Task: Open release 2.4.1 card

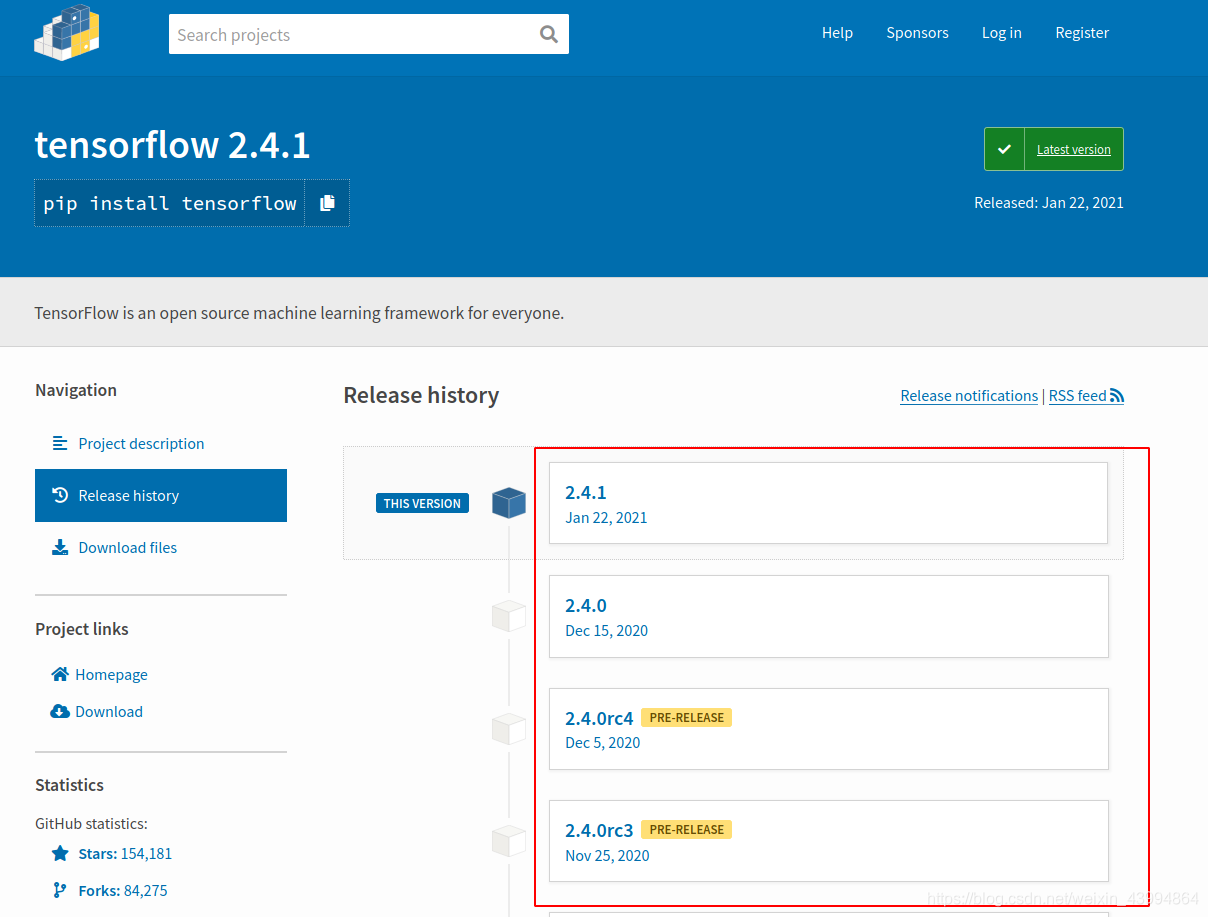Action: [x=828, y=503]
